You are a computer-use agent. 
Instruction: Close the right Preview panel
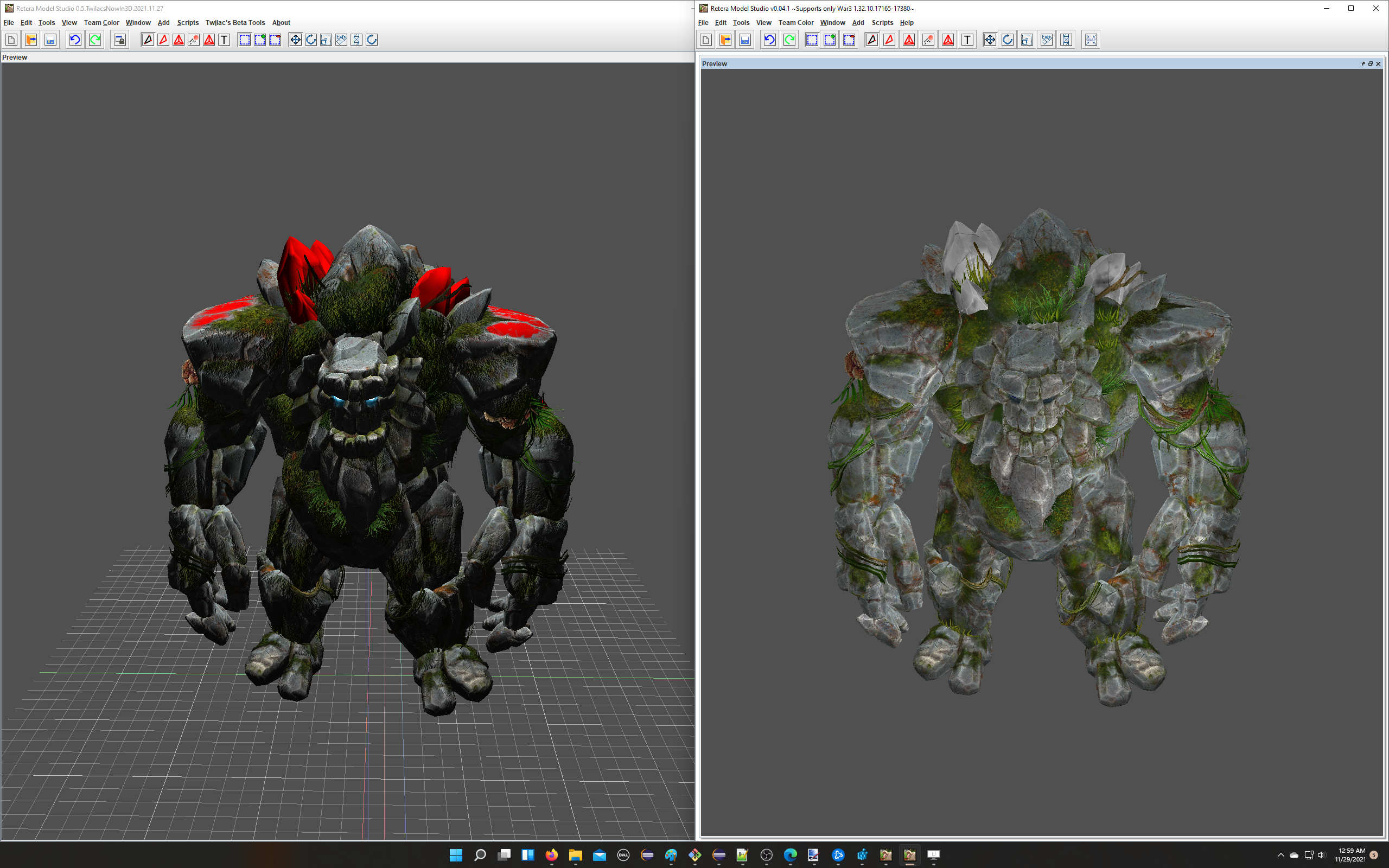[x=1378, y=63]
